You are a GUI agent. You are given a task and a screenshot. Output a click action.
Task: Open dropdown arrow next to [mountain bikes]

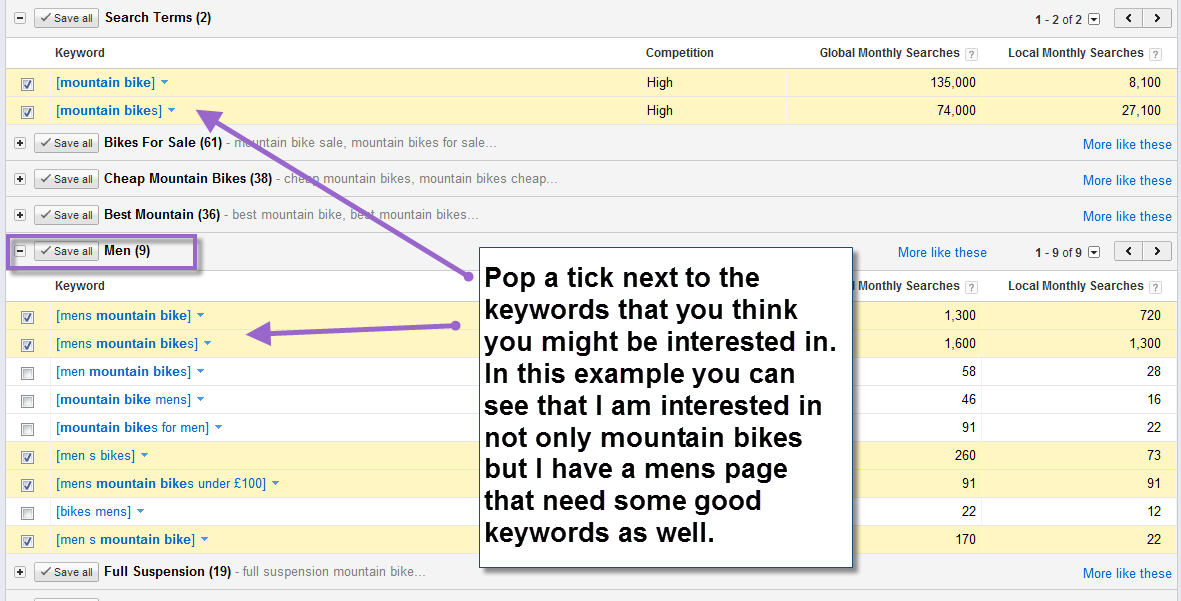coord(171,111)
